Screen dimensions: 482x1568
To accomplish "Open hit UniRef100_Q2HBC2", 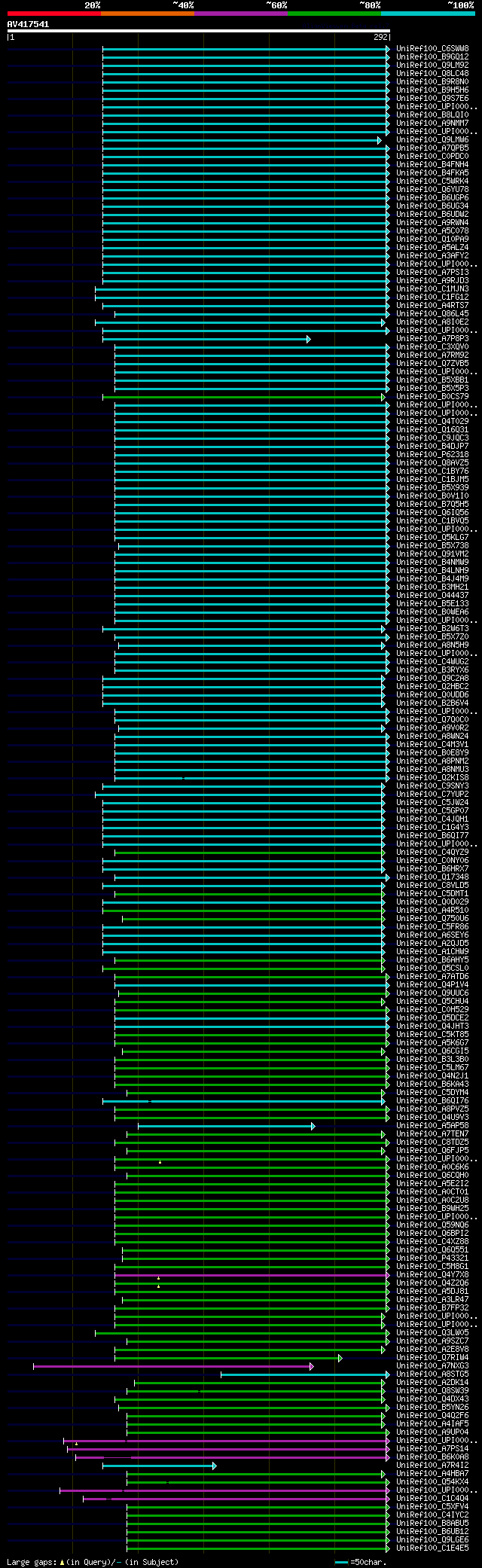I will pyautogui.click(x=432, y=687).
